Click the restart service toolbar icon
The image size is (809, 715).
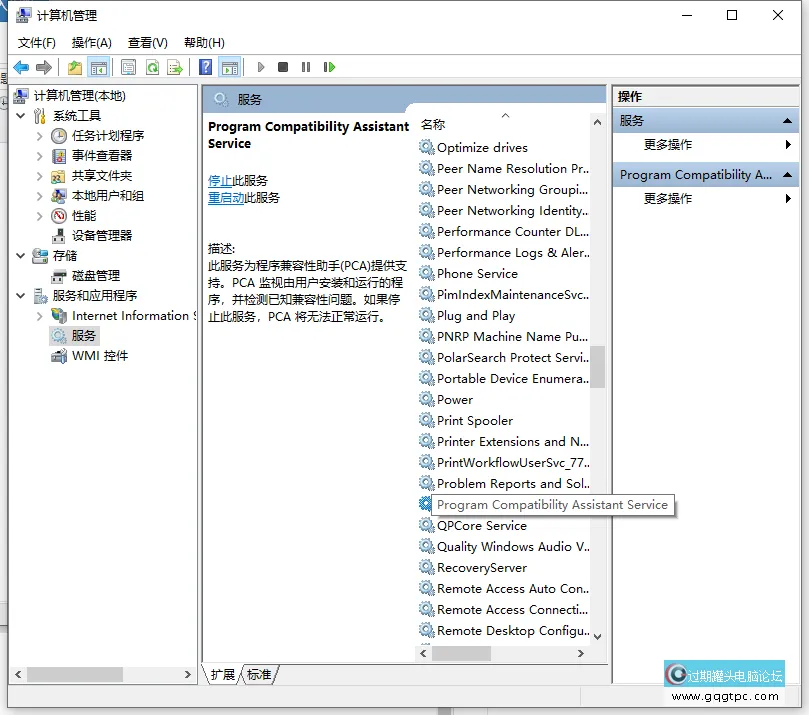pyautogui.click(x=329, y=67)
